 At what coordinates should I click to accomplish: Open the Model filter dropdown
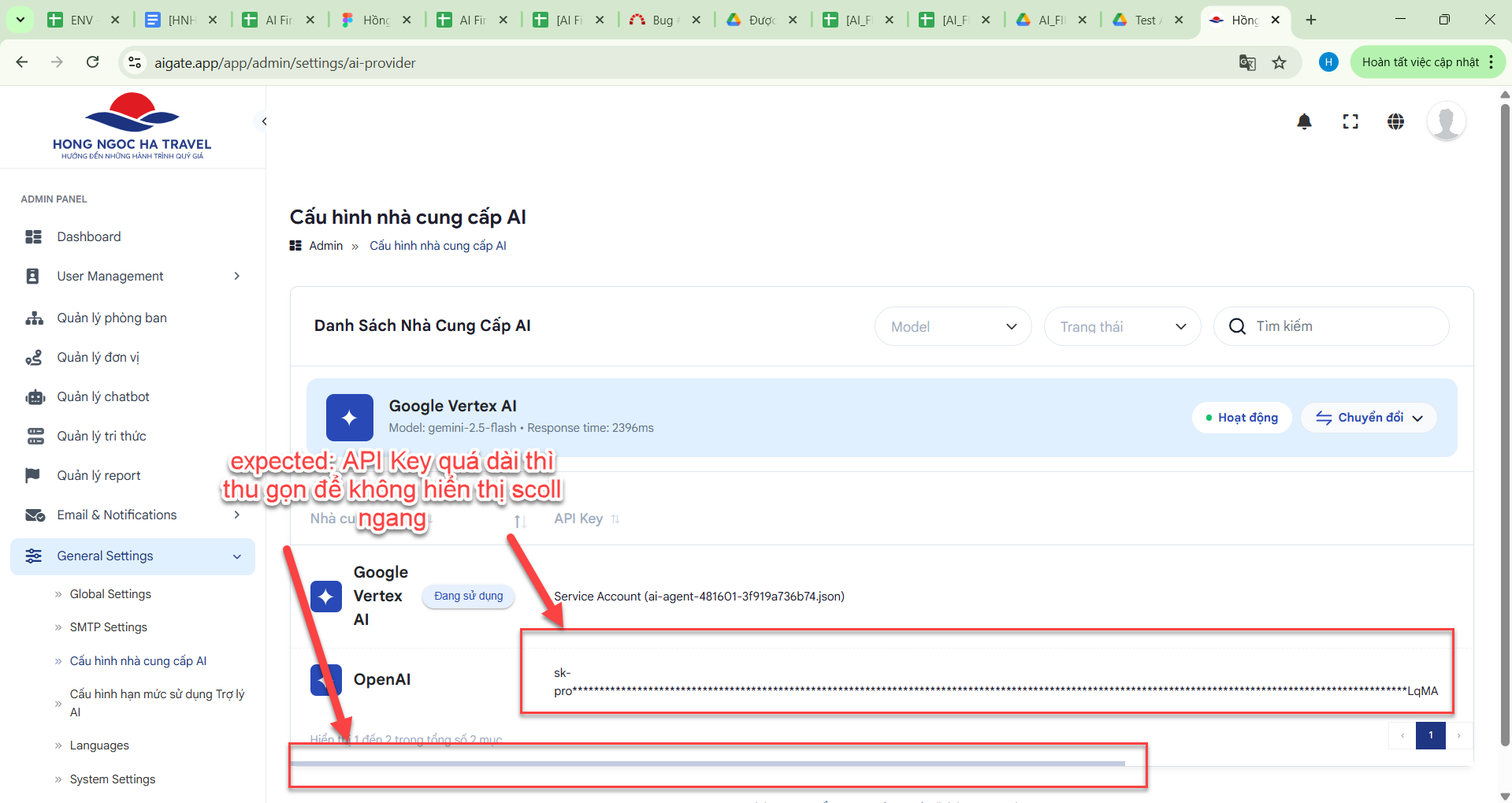coord(953,326)
